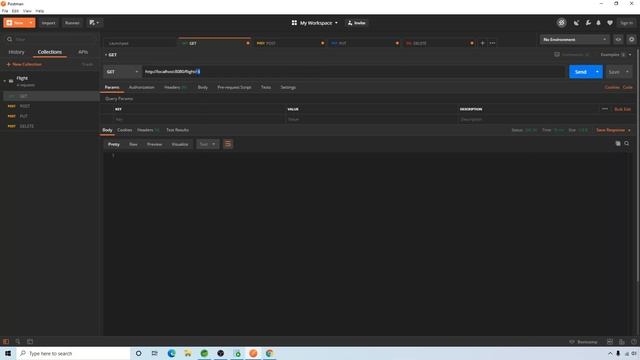Viewport: 640px width, 360px height.
Task: Open the My Workspace dropdown
Action: 315,23
